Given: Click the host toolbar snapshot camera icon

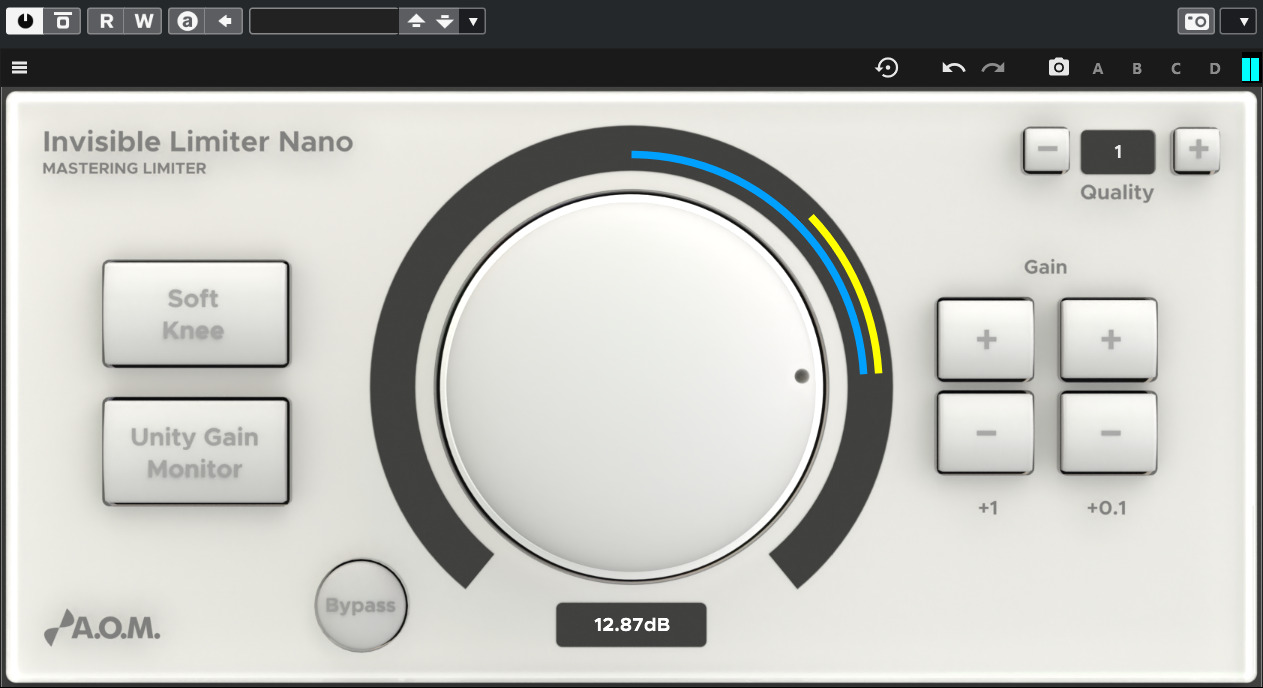Looking at the screenshot, I should (x=1196, y=21).
